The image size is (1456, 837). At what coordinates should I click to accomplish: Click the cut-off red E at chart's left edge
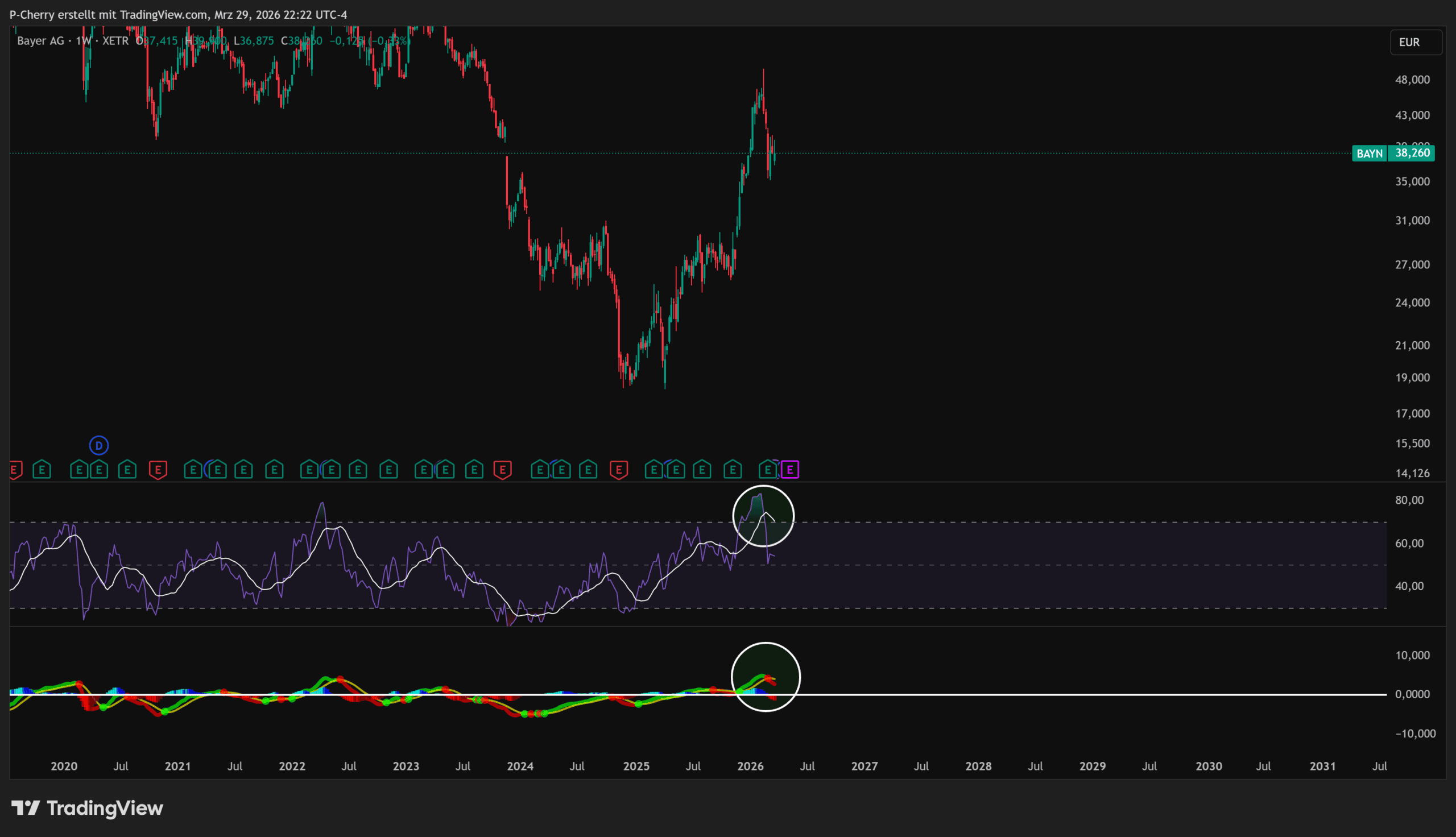click(15, 470)
